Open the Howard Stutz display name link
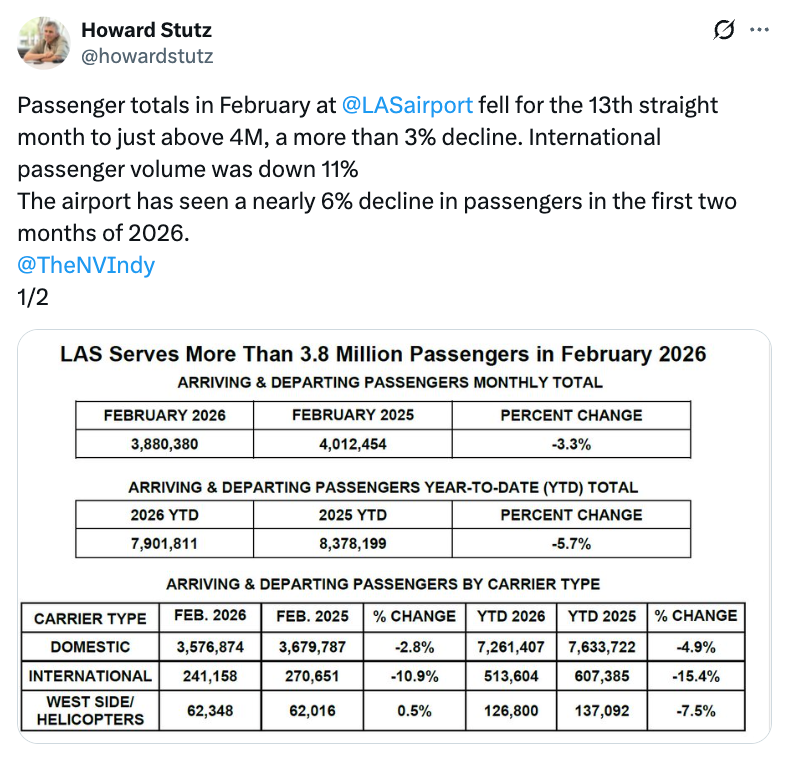The width and height of the screenshot is (788, 766). click(x=146, y=30)
